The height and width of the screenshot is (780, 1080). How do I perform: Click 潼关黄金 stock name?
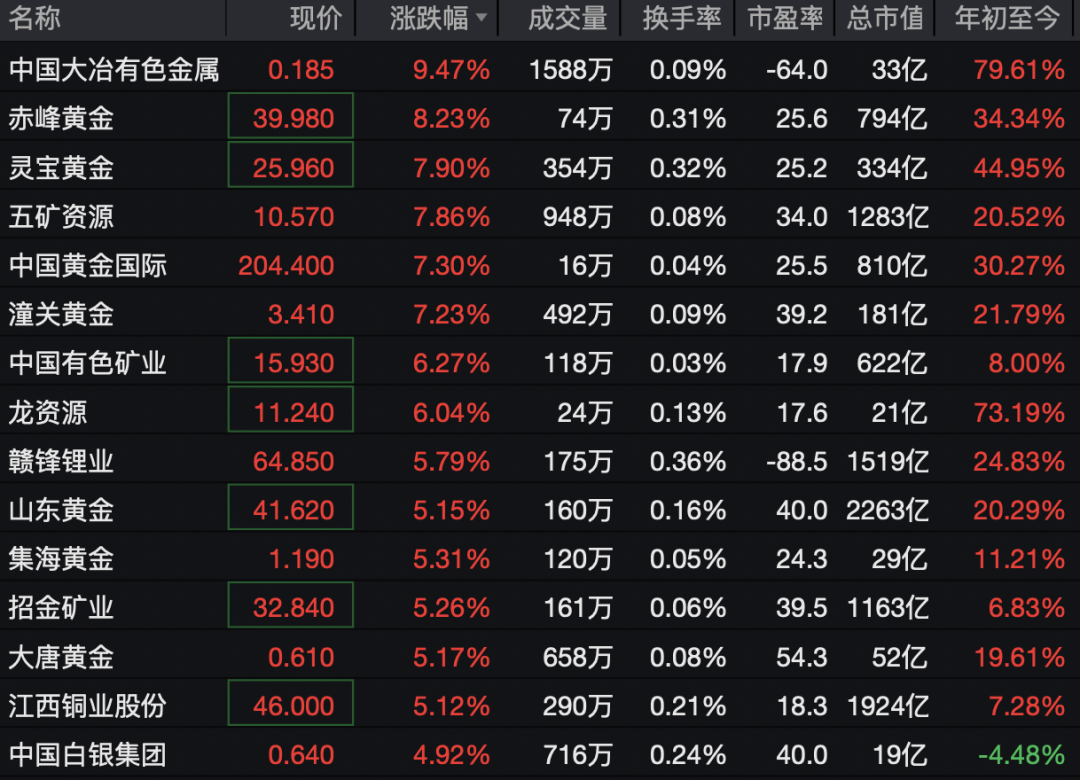[62, 314]
